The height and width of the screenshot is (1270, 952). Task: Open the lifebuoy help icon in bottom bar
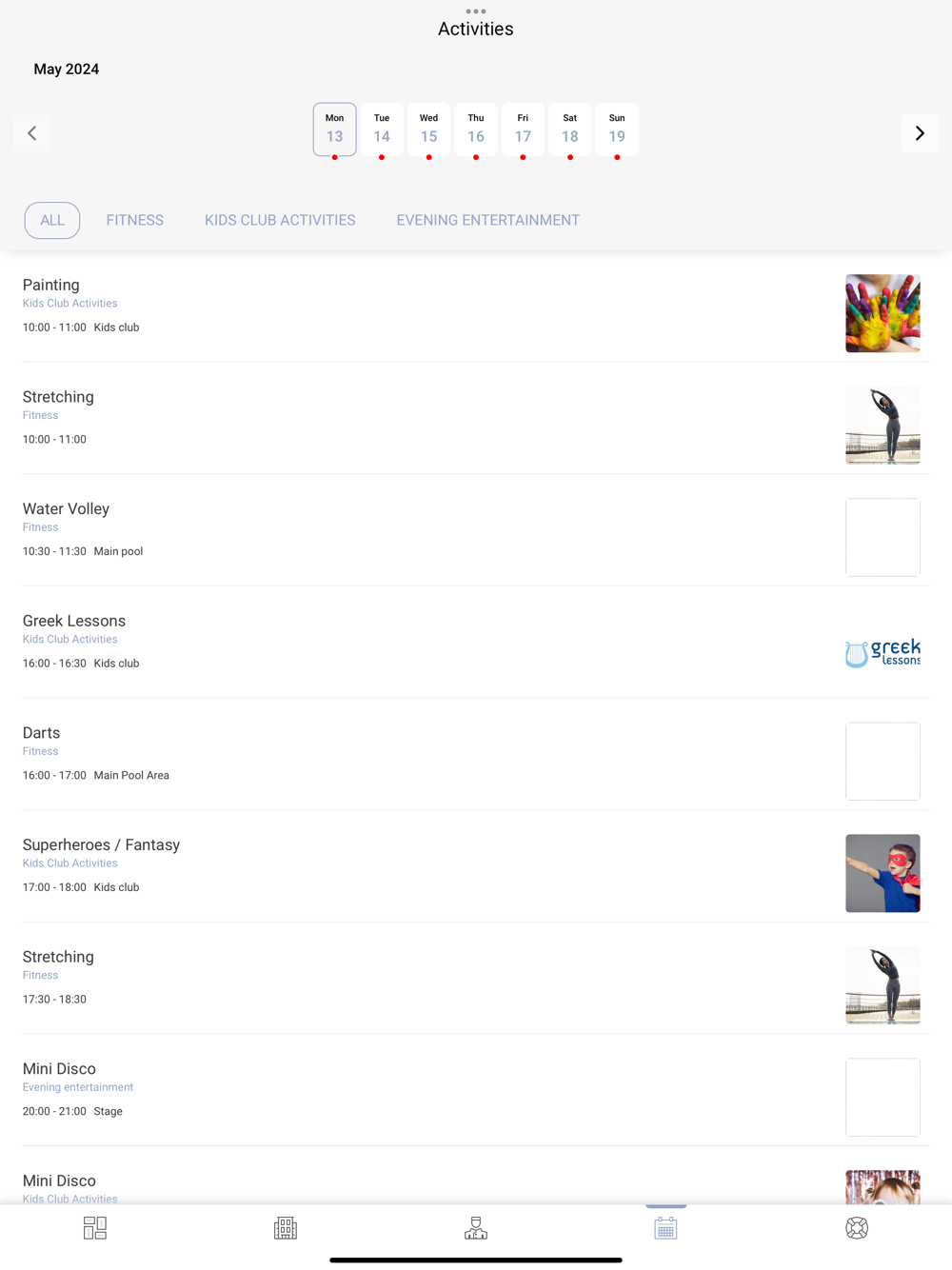tap(857, 1228)
